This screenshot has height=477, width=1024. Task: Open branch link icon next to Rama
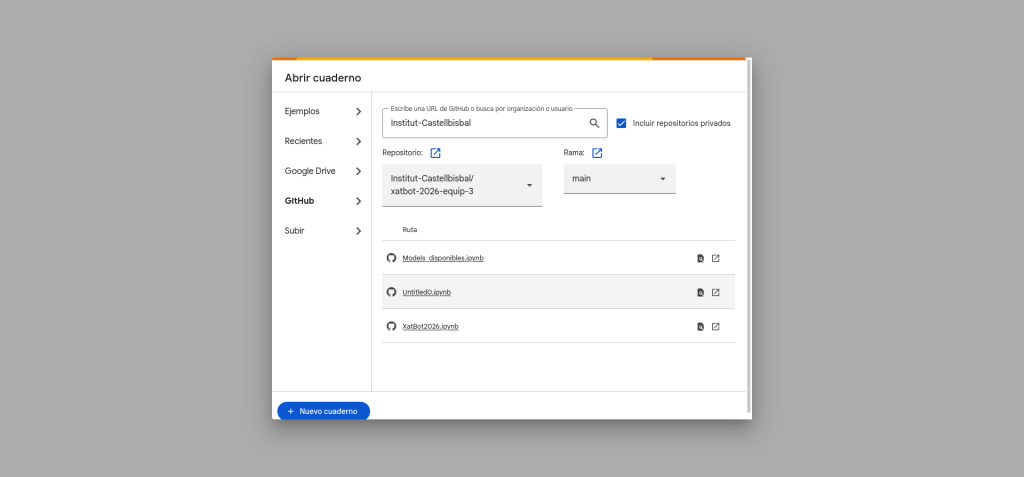coord(597,153)
